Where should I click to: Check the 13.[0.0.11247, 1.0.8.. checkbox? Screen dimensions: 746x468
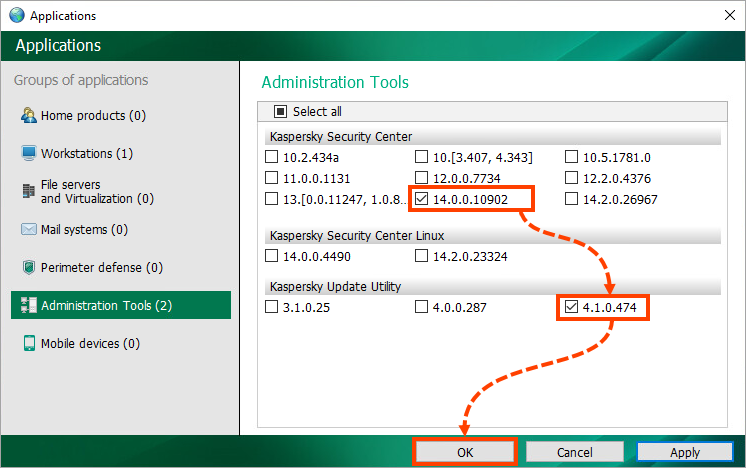pyautogui.click(x=271, y=199)
